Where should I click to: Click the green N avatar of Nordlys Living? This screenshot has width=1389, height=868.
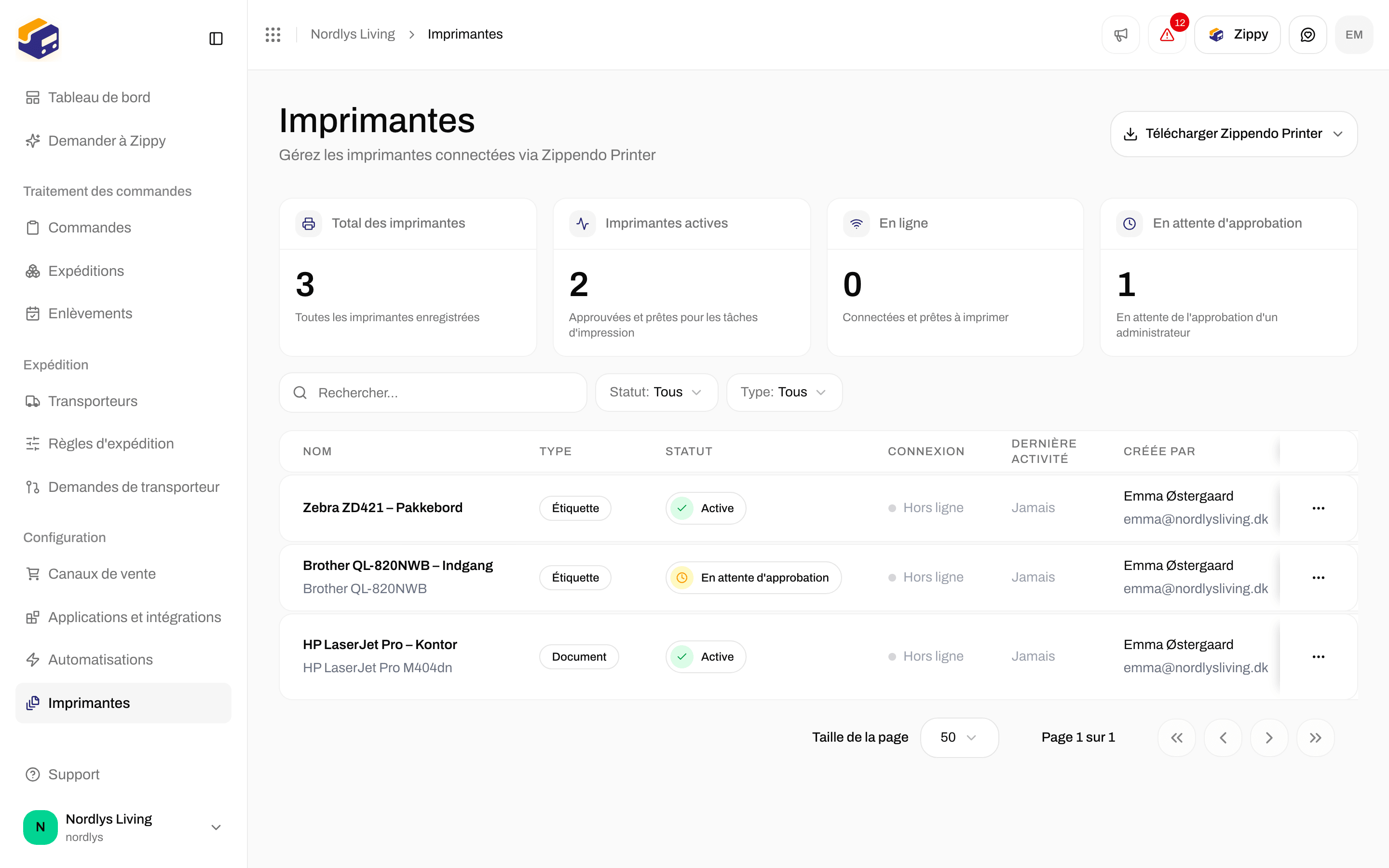pyautogui.click(x=40, y=827)
